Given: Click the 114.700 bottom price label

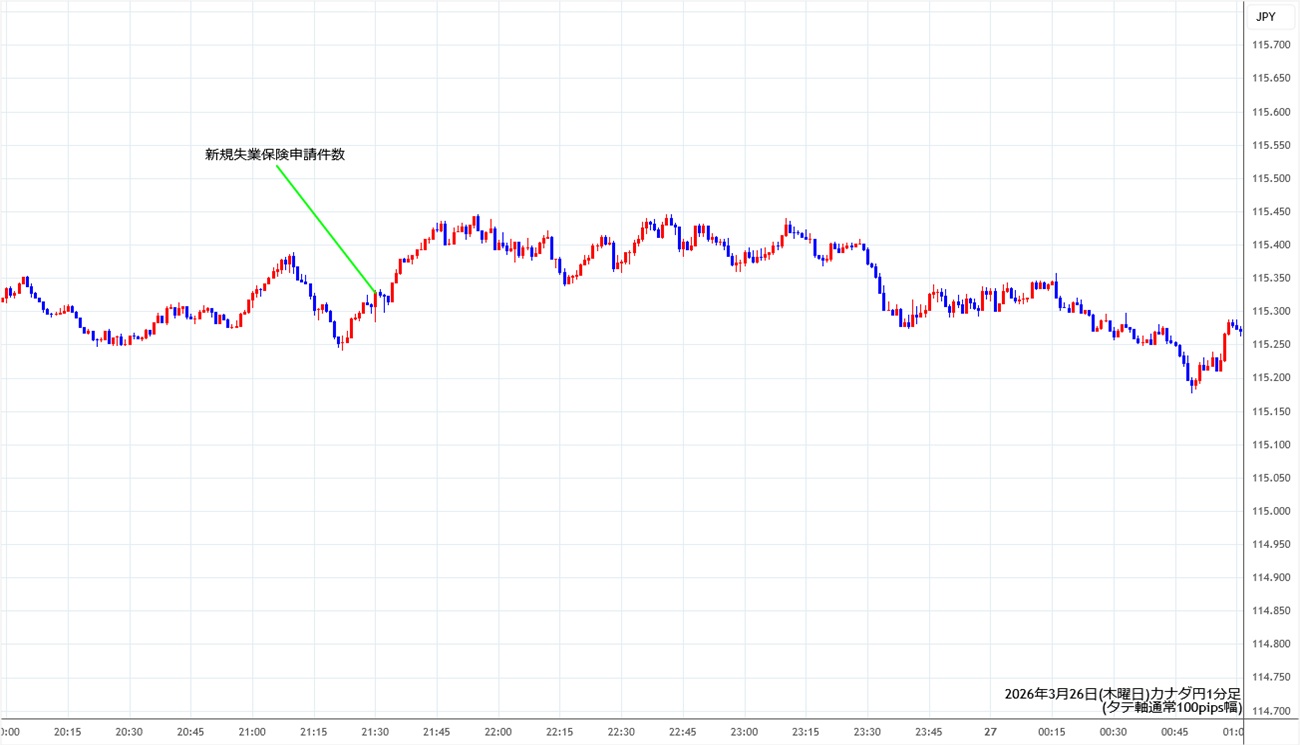Looking at the screenshot, I should pyautogui.click(x=1270, y=711).
